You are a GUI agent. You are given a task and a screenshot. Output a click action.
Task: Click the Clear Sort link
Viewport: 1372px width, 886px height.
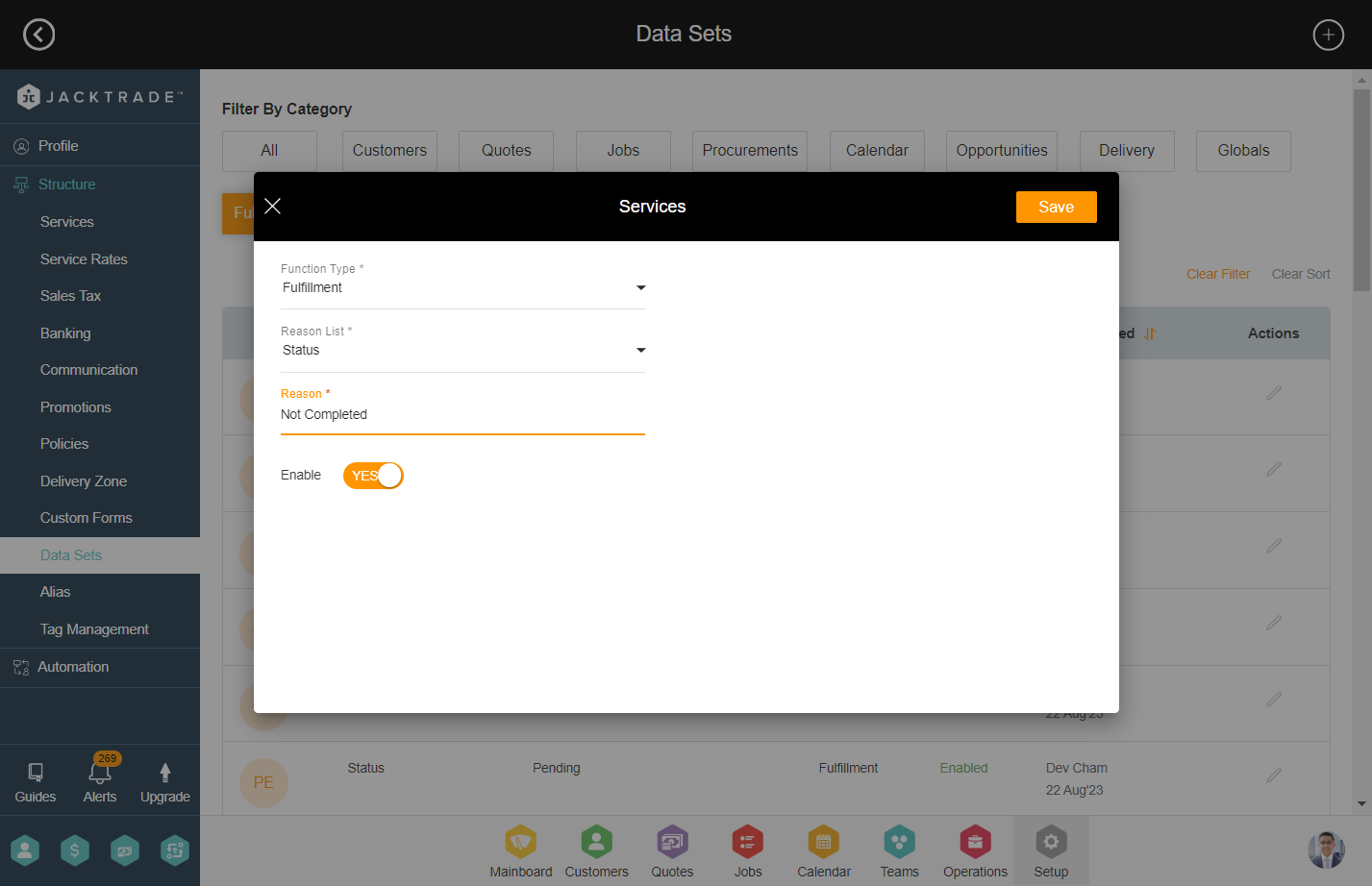point(1301,274)
